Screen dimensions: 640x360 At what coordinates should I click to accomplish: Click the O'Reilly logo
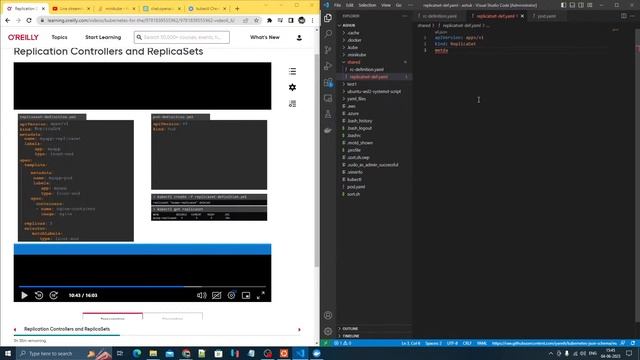tap(23, 37)
